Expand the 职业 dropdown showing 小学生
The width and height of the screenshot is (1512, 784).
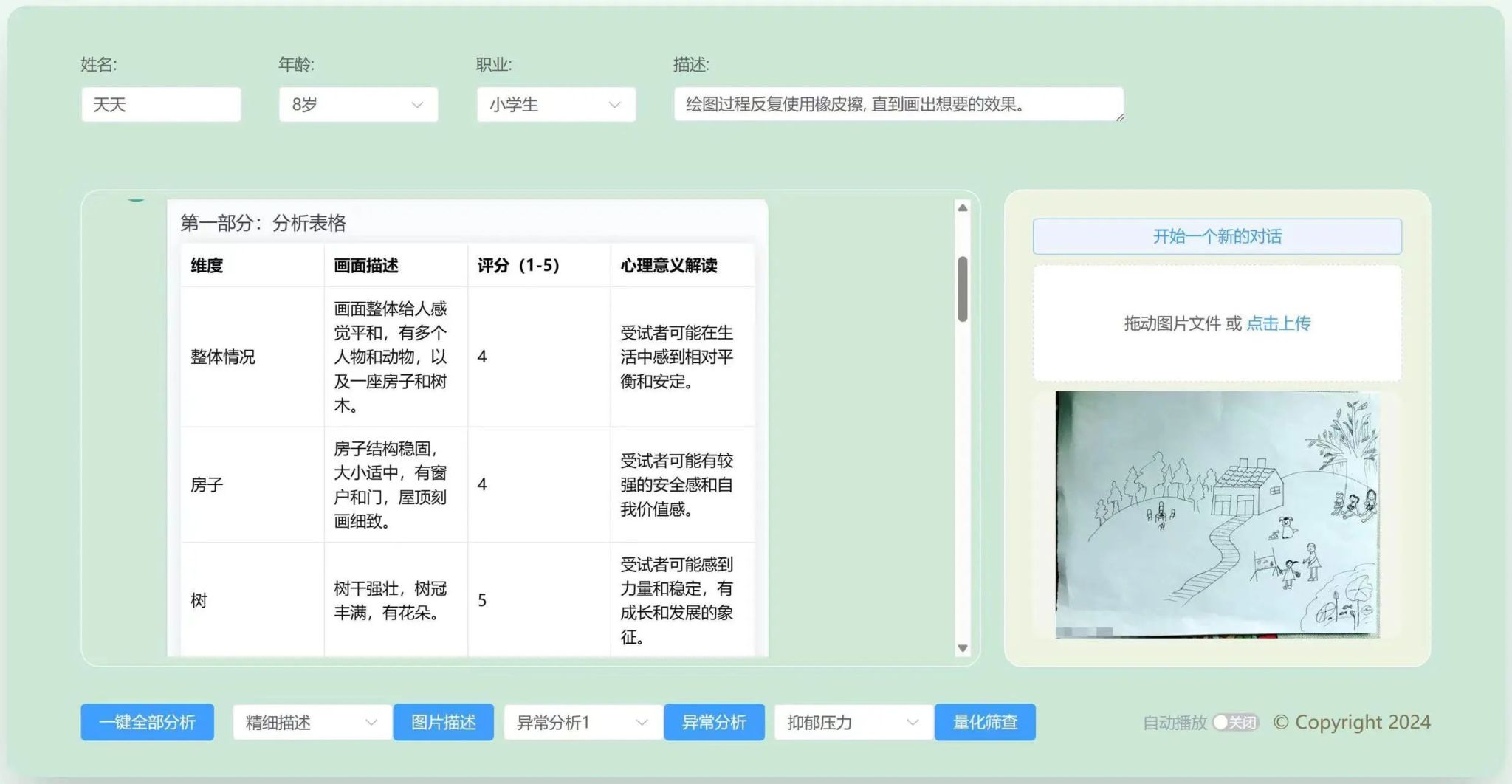coord(555,105)
